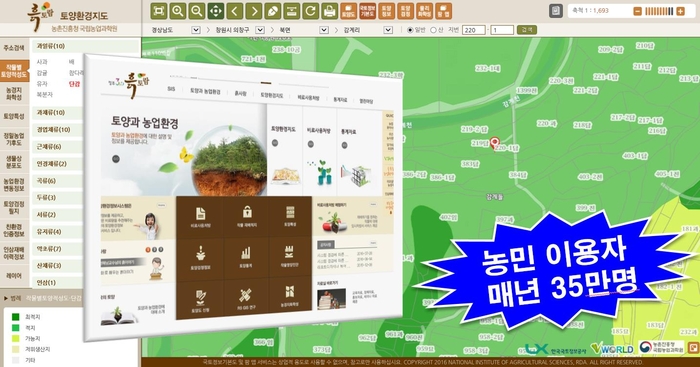Open the 토양특성 sidebar tab
This screenshot has height=367, width=700.
(x=14, y=116)
